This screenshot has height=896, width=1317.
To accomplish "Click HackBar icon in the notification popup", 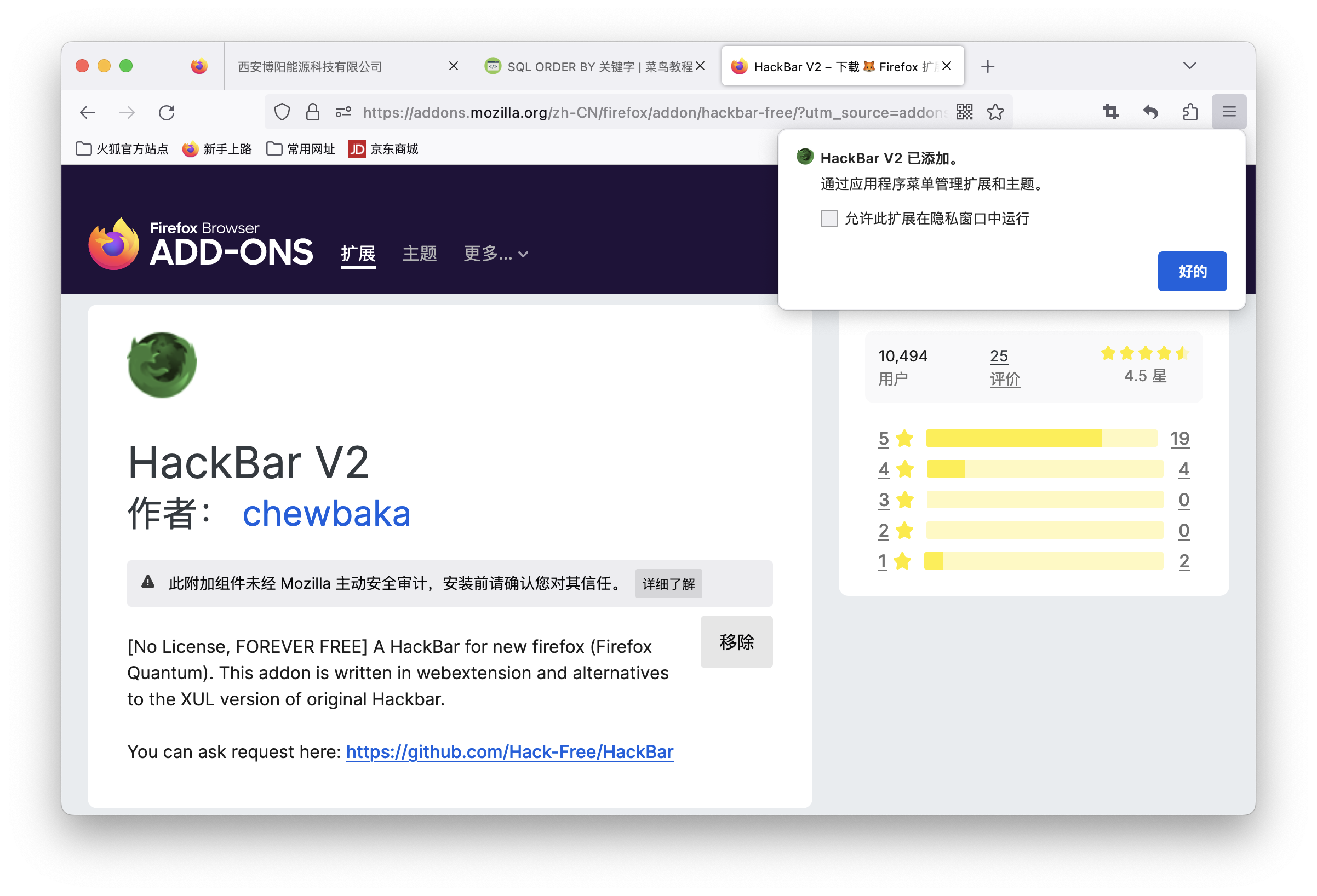I will point(805,156).
